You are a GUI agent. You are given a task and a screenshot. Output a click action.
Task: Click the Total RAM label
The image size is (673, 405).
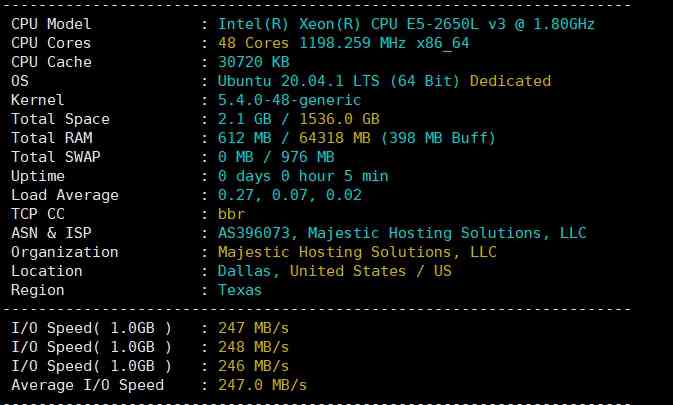pos(52,138)
